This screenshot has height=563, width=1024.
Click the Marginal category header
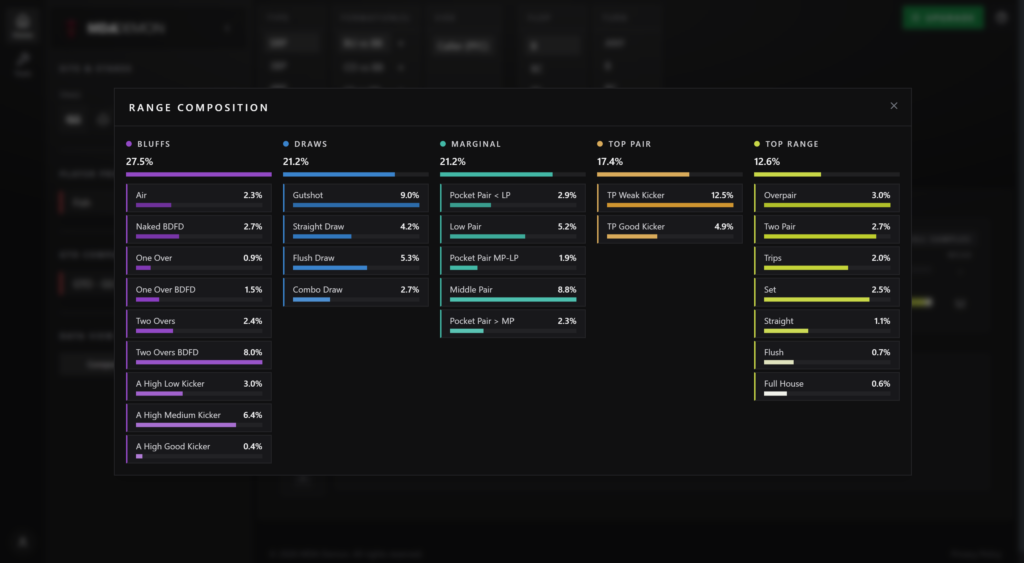pyautogui.click(x=470, y=144)
